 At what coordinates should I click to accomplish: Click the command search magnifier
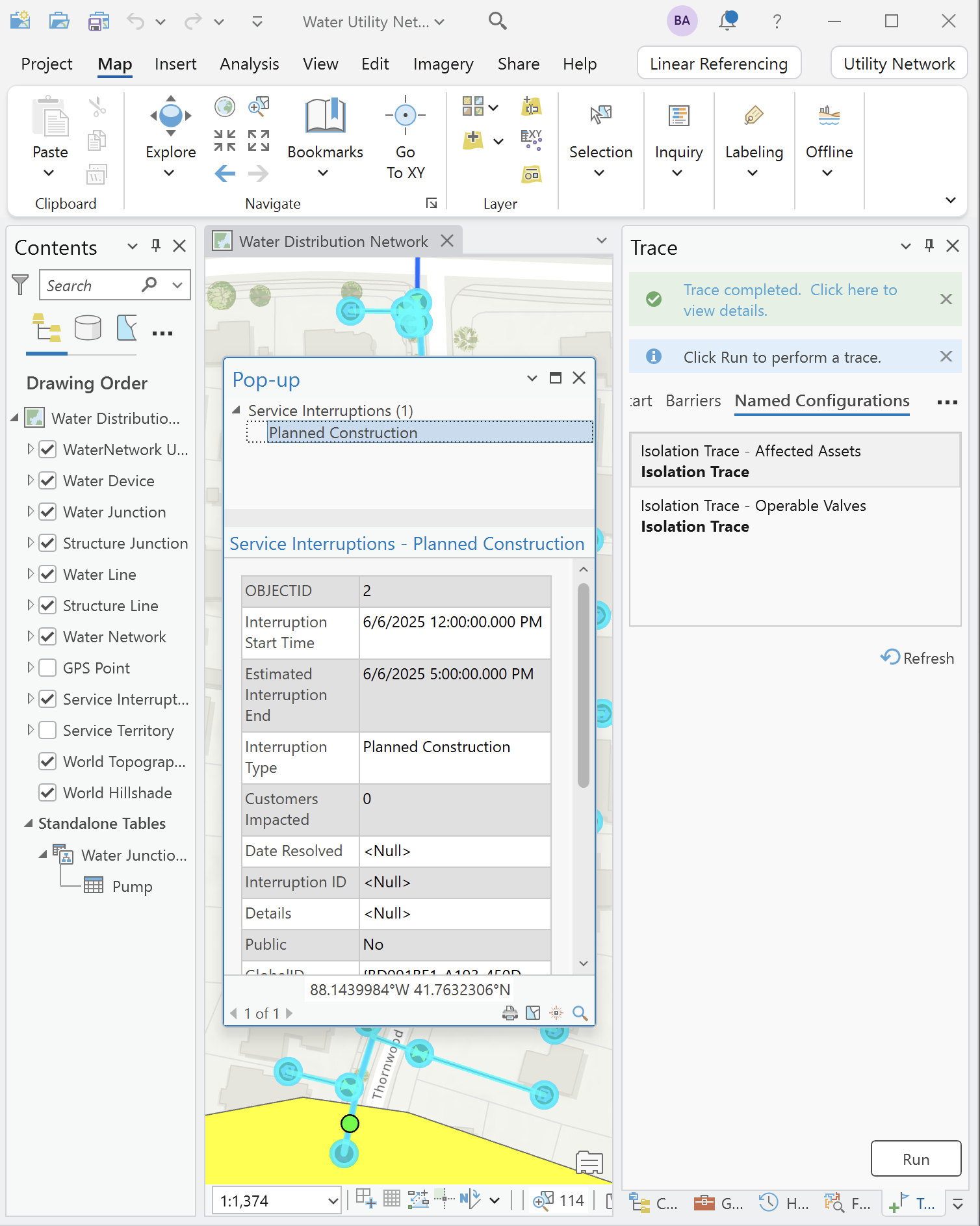tap(497, 21)
